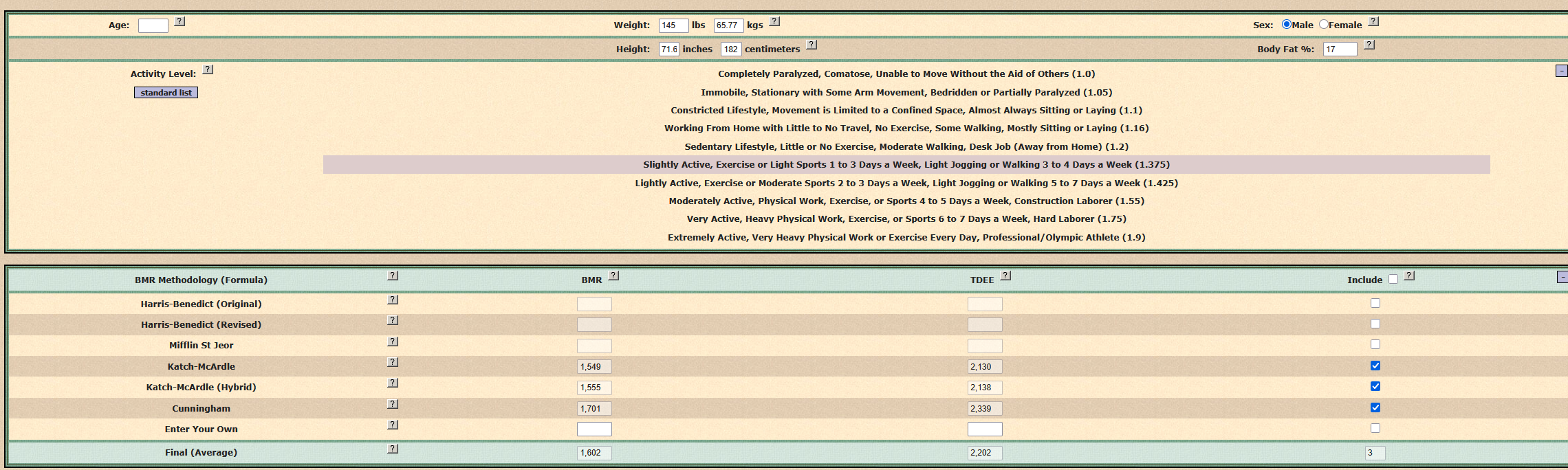This screenshot has width=1568, height=470.
Task: Select the Male radio button
Action: [1286, 24]
